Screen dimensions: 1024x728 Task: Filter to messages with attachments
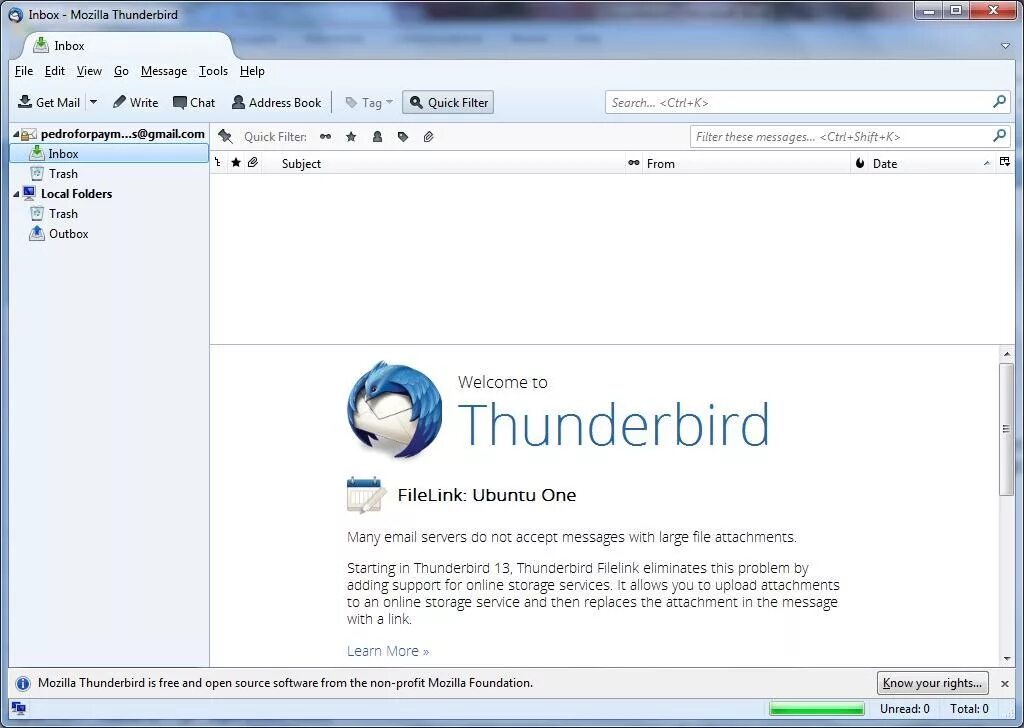click(x=428, y=136)
